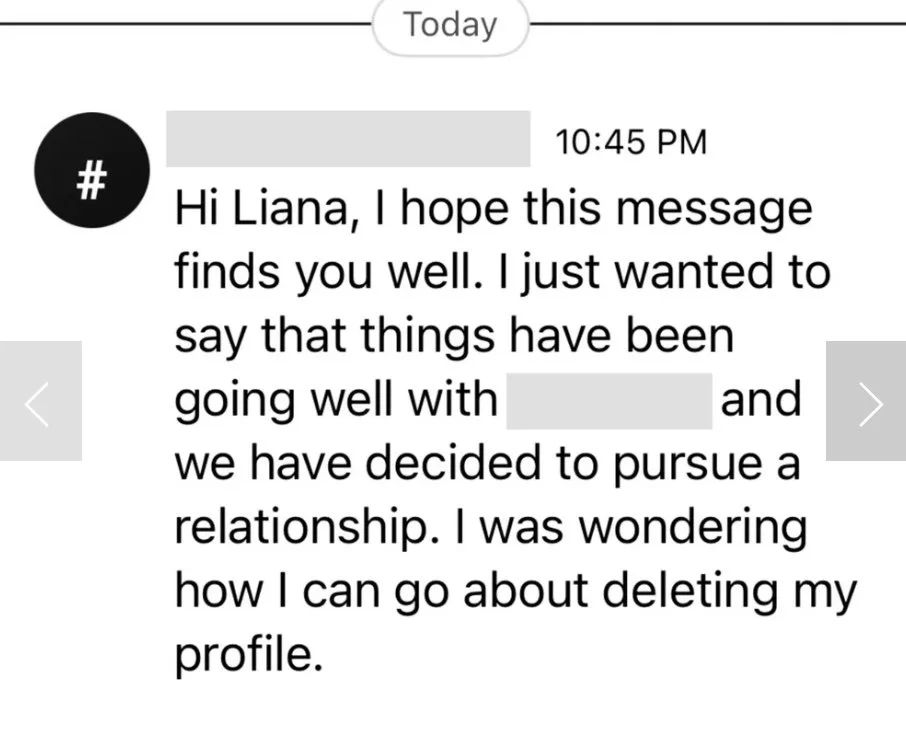Screen dimensions: 906x738
Task: Advance to next image with right arrow
Action: [x=866, y=401]
